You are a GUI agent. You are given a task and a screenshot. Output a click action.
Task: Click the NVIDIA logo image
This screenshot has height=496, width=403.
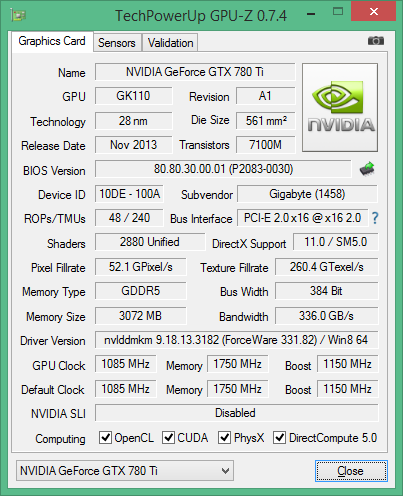tap(340, 108)
